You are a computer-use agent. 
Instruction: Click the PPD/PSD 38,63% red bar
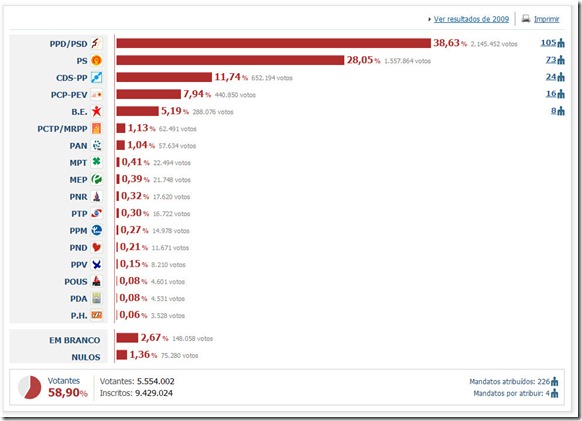274,43
